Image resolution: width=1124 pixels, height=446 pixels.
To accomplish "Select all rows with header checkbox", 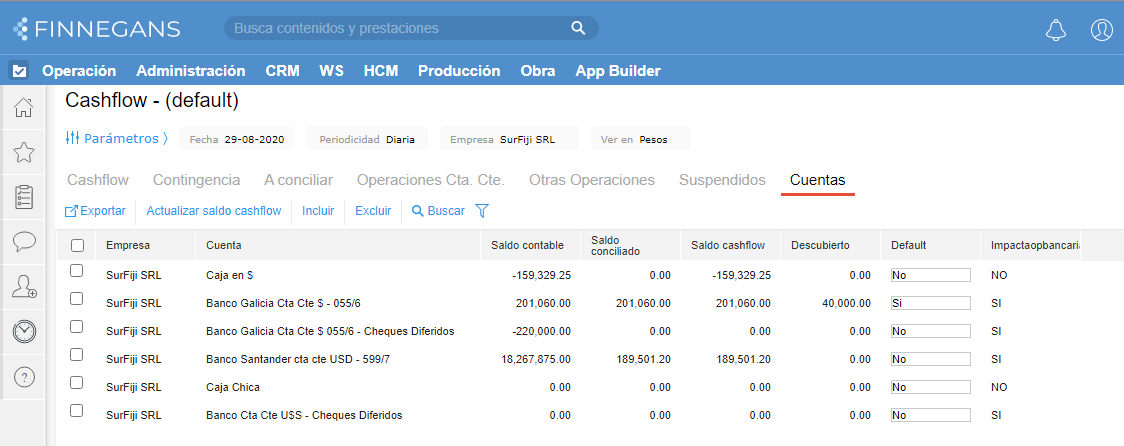I will coord(77,245).
